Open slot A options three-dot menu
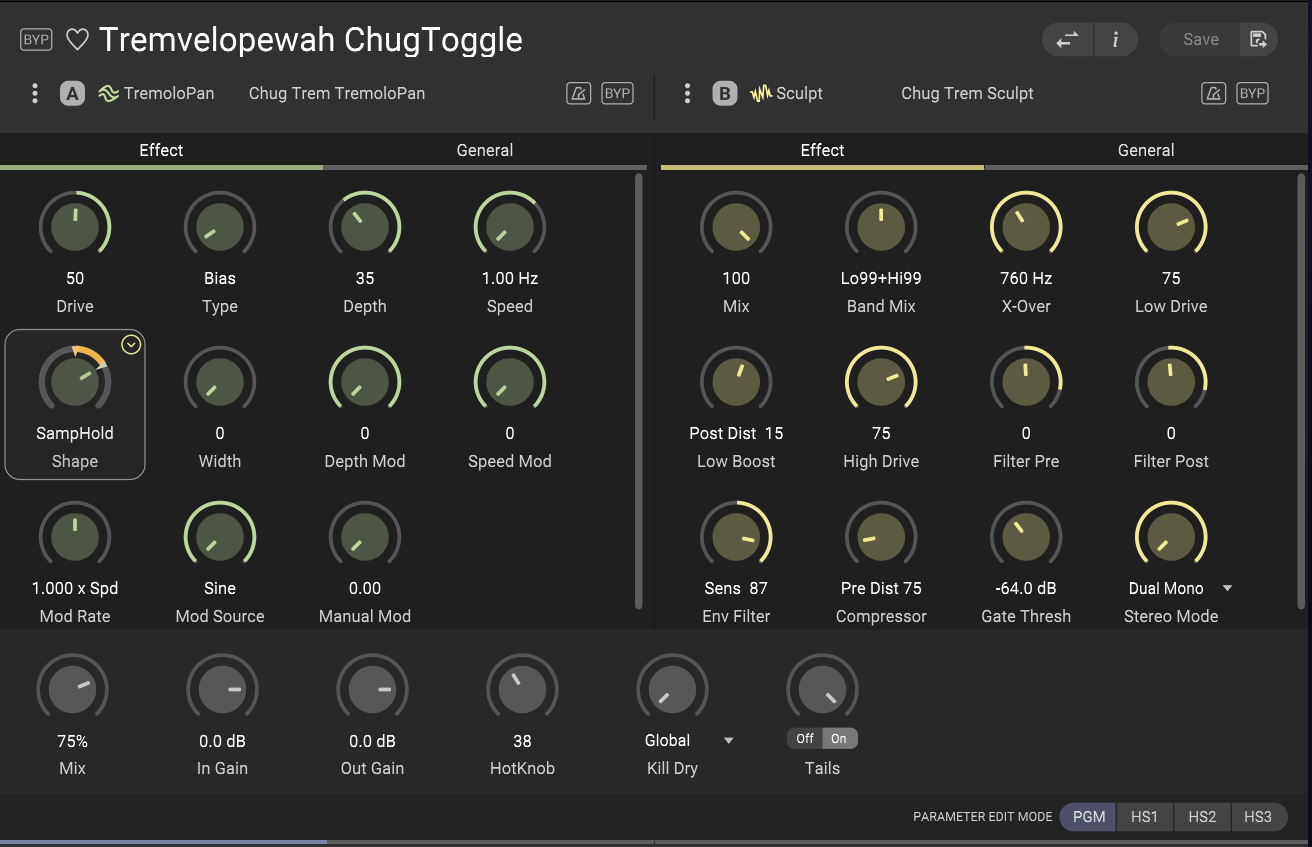The height and width of the screenshot is (847, 1312). tap(35, 93)
